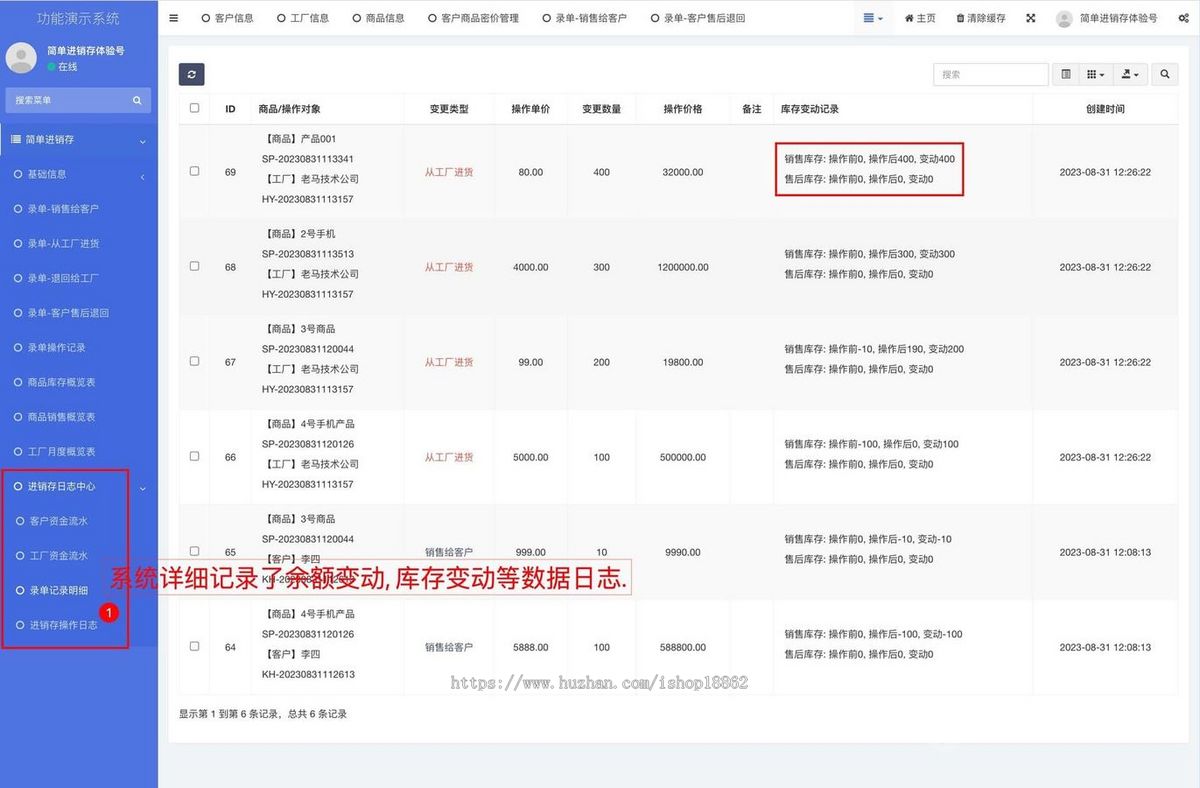Click the red notification badge on 录单记录明细
Image resolution: width=1200 pixels, height=788 pixels.
click(110, 611)
